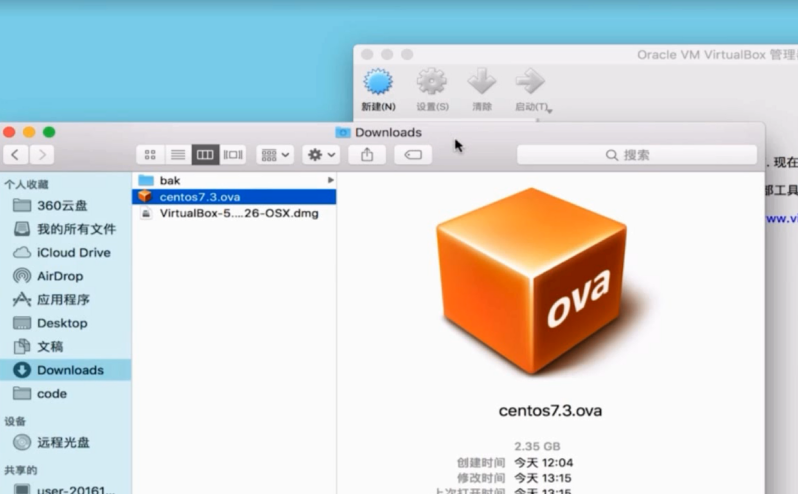This screenshot has width=798, height=494.
Task: Click the orange ova icon beside centos7.3.ova
Action: pyautogui.click(x=145, y=196)
